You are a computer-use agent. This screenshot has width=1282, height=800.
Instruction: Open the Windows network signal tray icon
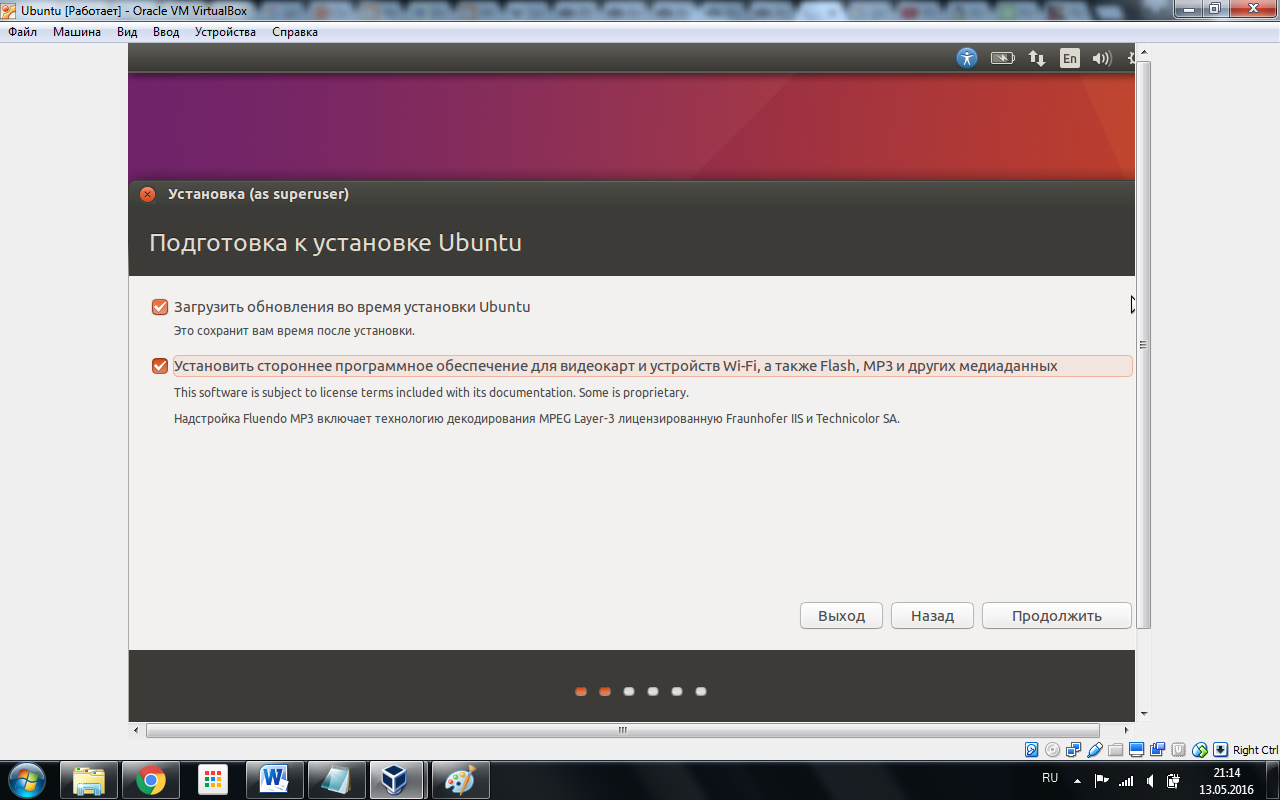[x=1126, y=781]
